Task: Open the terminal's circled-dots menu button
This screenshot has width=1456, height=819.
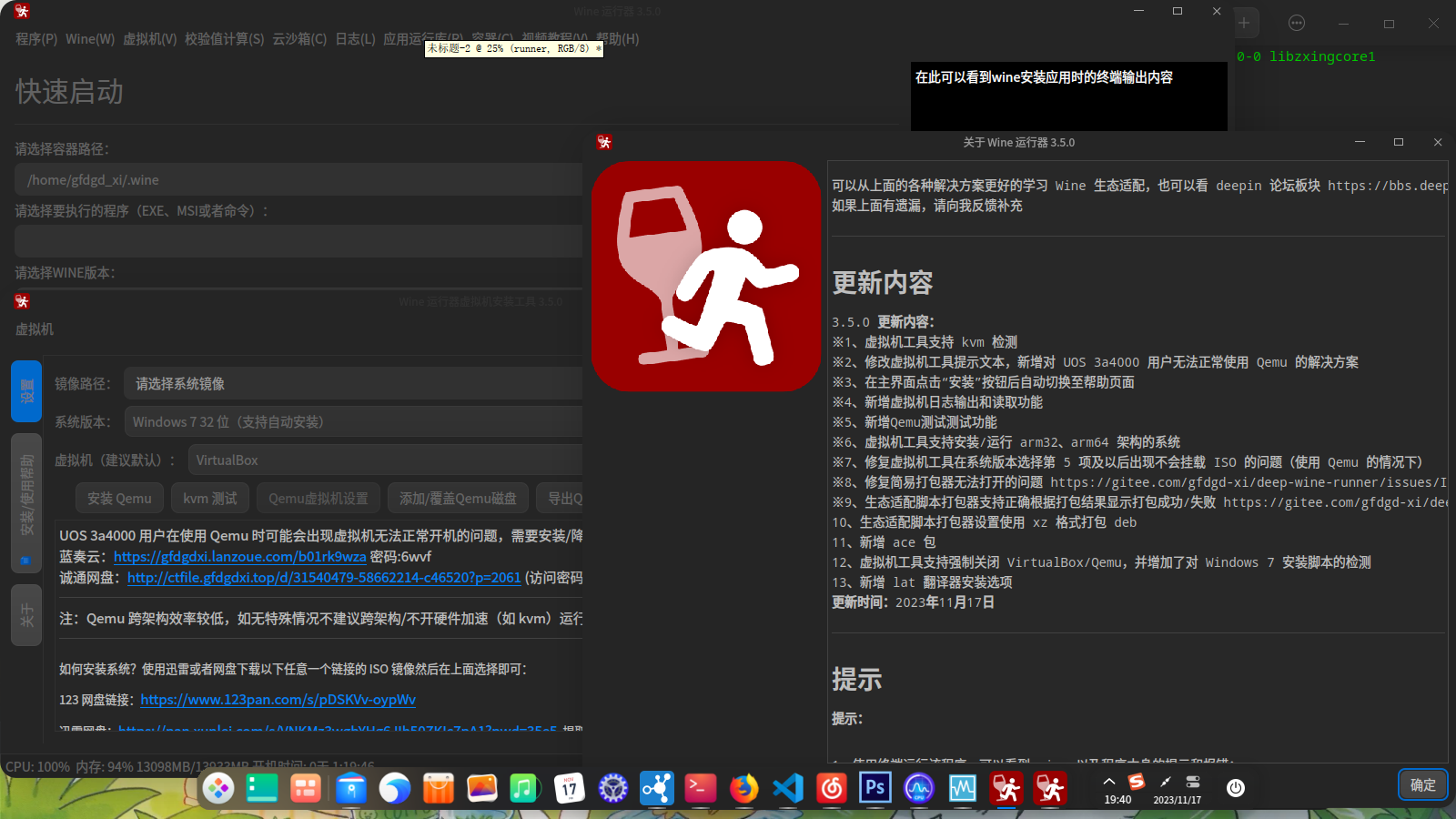Action: (x=1297, y=23)
